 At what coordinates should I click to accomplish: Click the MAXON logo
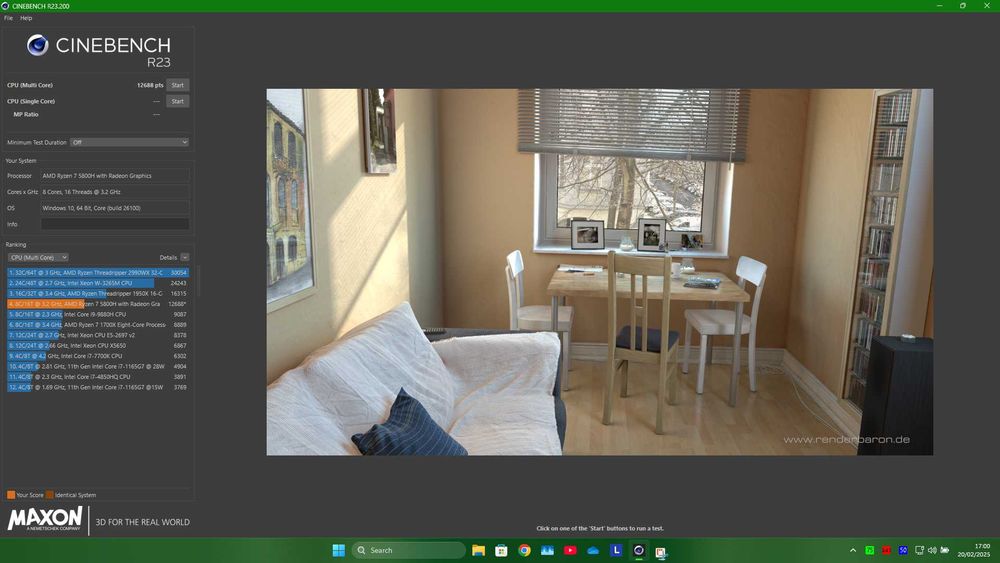pos(45,519)
